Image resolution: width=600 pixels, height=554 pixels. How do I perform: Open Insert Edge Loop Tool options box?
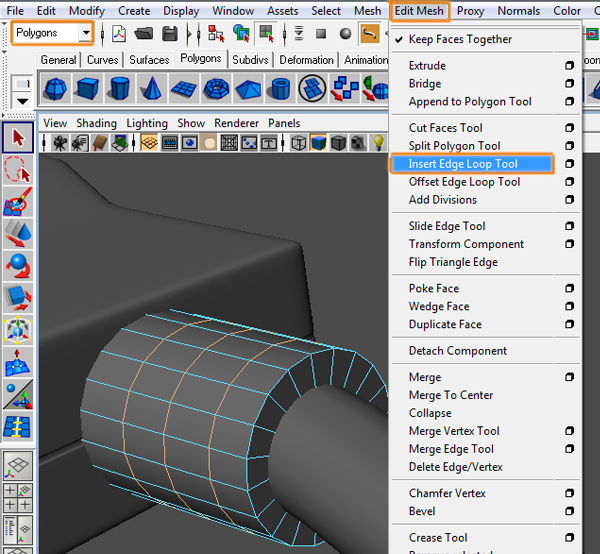pos(569,164)
